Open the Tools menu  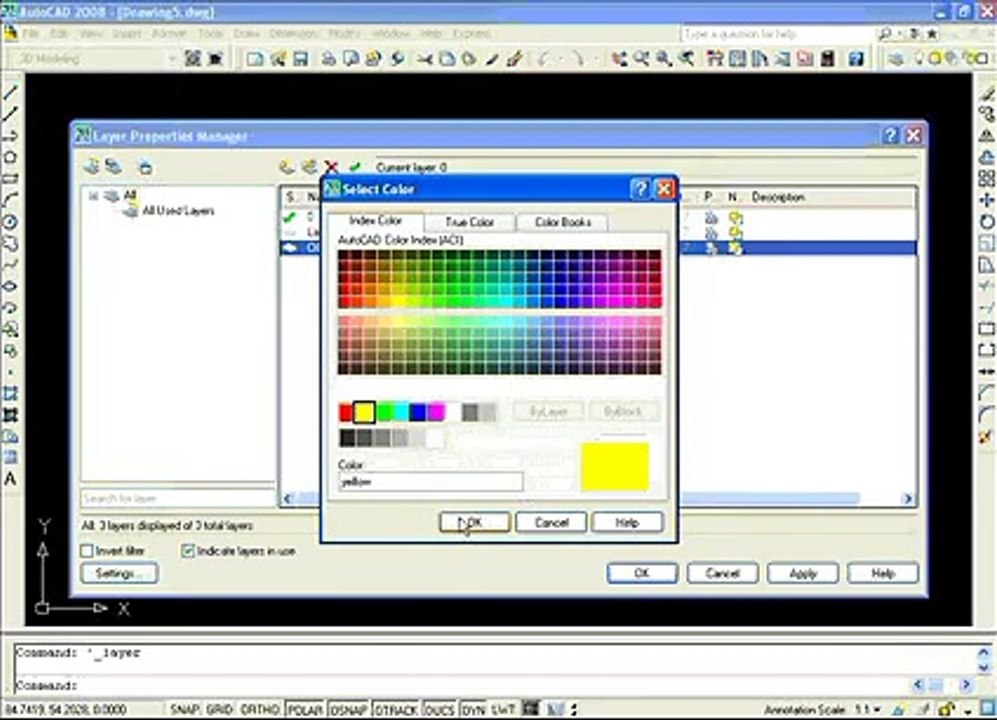[210, 34]
